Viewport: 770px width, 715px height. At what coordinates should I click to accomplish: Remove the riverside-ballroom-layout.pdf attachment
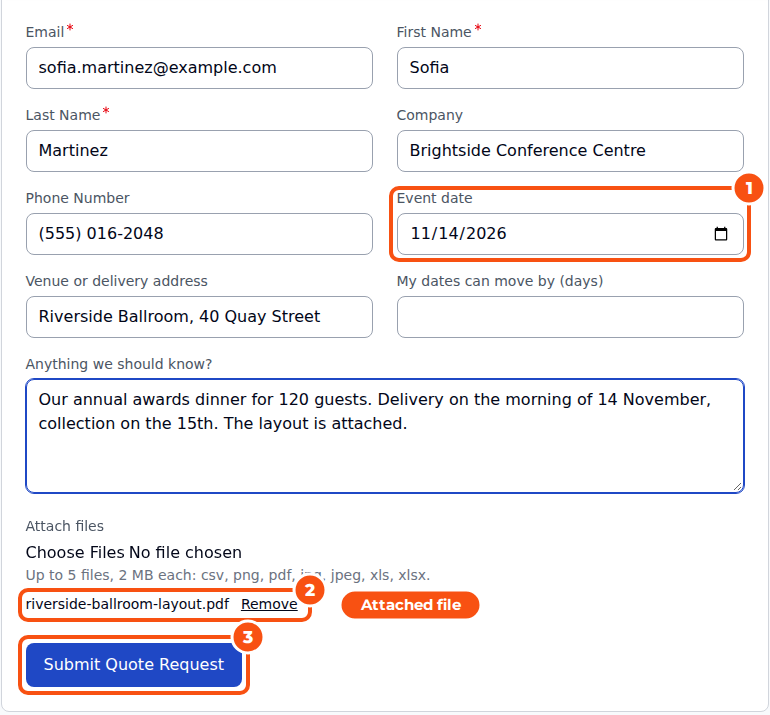pos(269,604)
